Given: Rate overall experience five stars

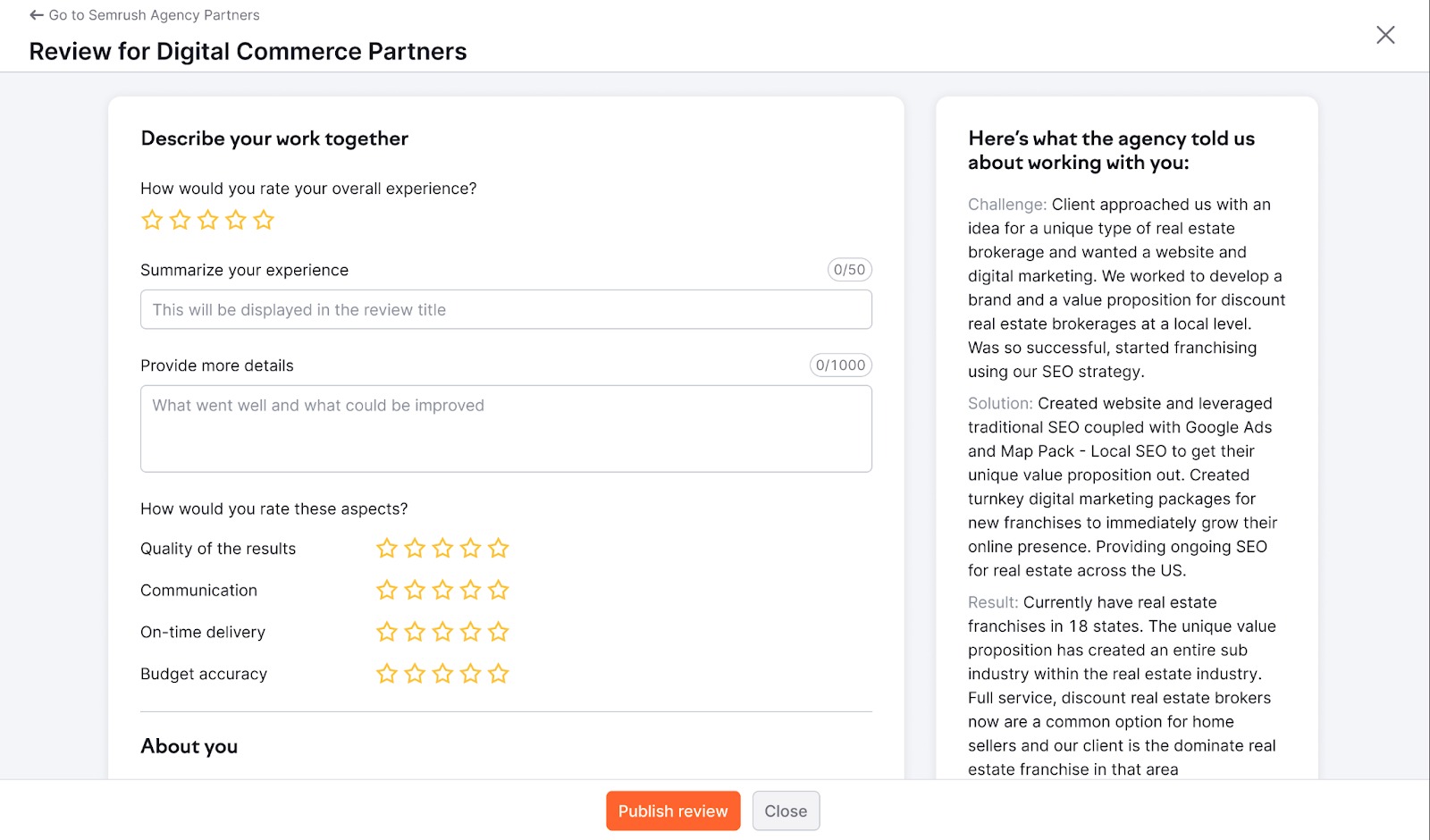Looking at the screenshot, I should (x=264, y=220).
